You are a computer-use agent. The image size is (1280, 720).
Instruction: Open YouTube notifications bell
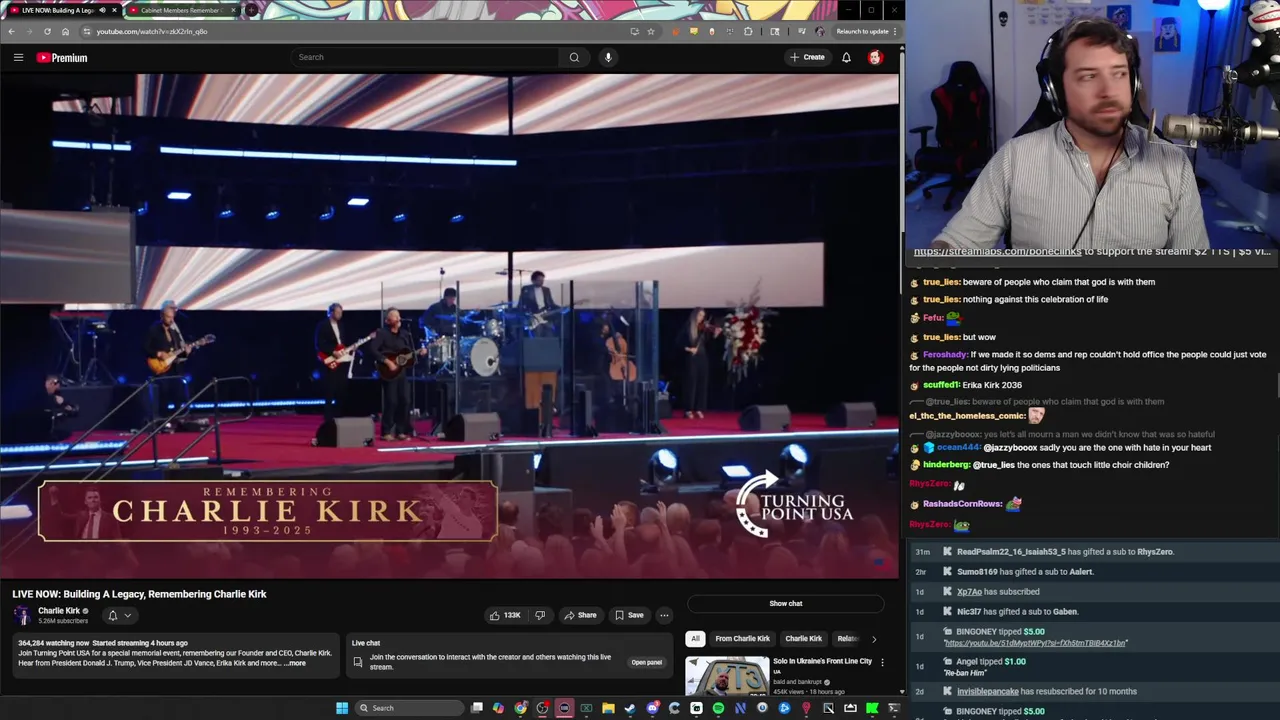tap(846, 57)
